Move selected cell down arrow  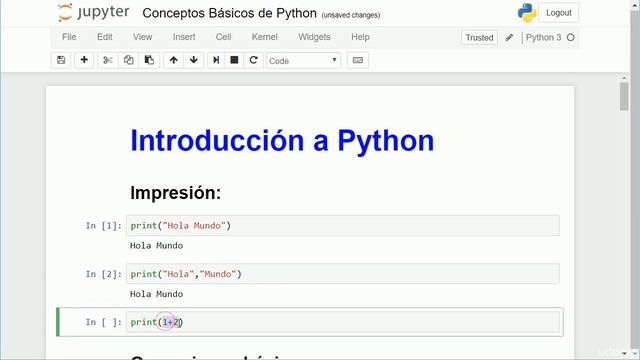pos(193,60)
